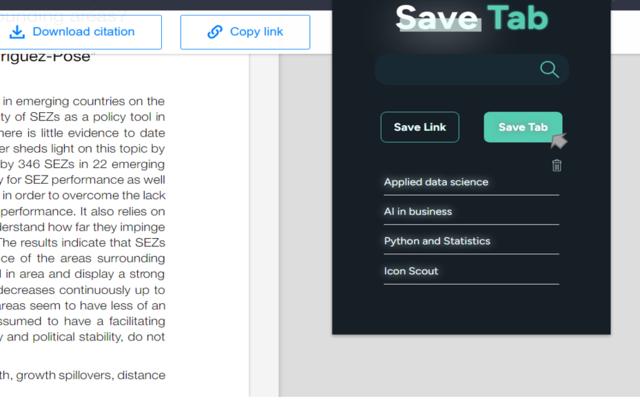Hit the green Save Tab button

click(x=523, y=127)
